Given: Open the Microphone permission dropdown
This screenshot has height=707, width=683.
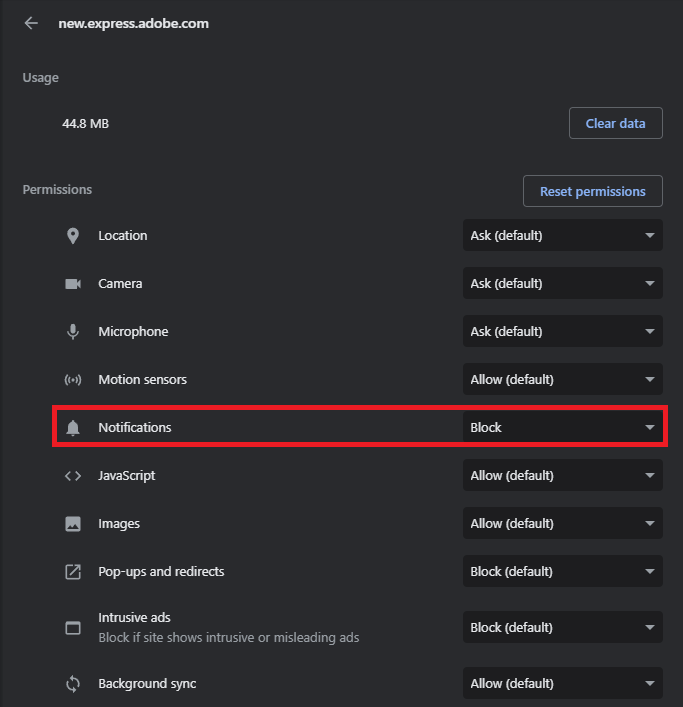Looking at the screenshot, I should (562, 332).
